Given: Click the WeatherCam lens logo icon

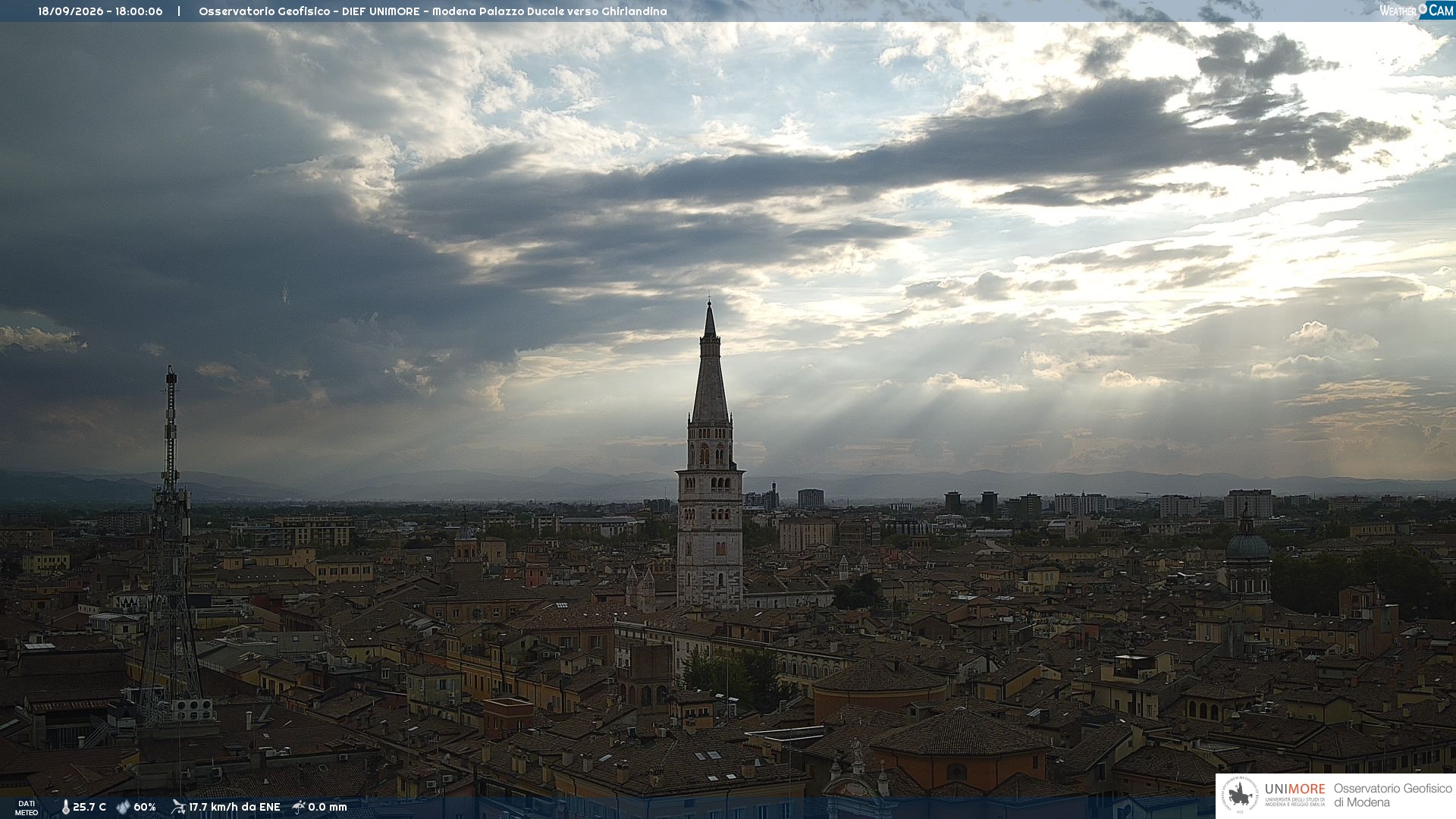Looking at the screenshot, I should click(x=1423, y=10).
